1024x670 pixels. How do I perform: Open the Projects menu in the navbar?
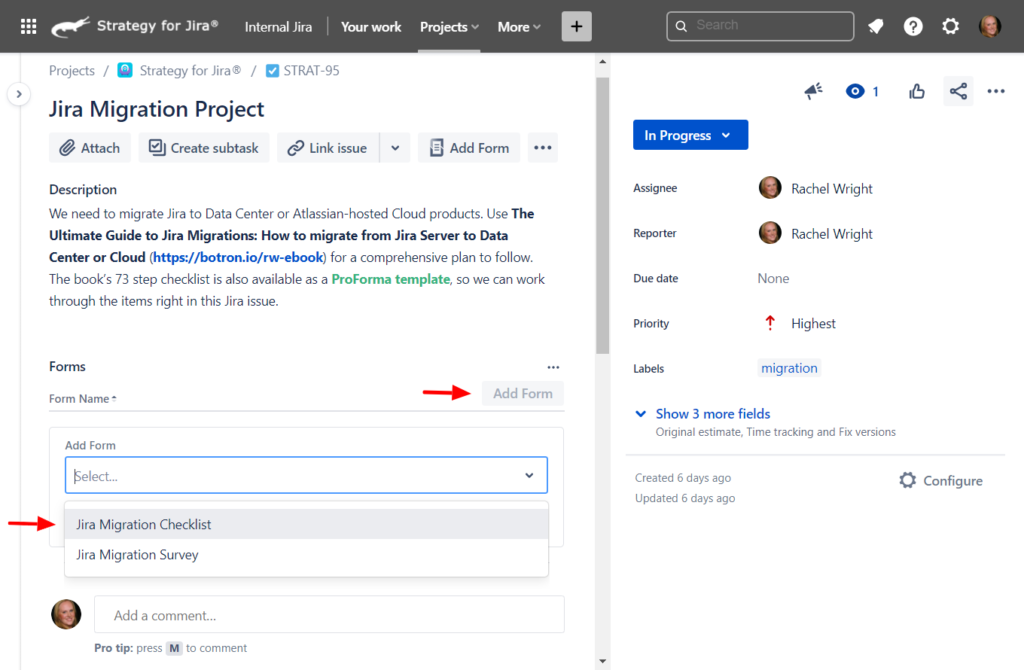tap(448, 26)
